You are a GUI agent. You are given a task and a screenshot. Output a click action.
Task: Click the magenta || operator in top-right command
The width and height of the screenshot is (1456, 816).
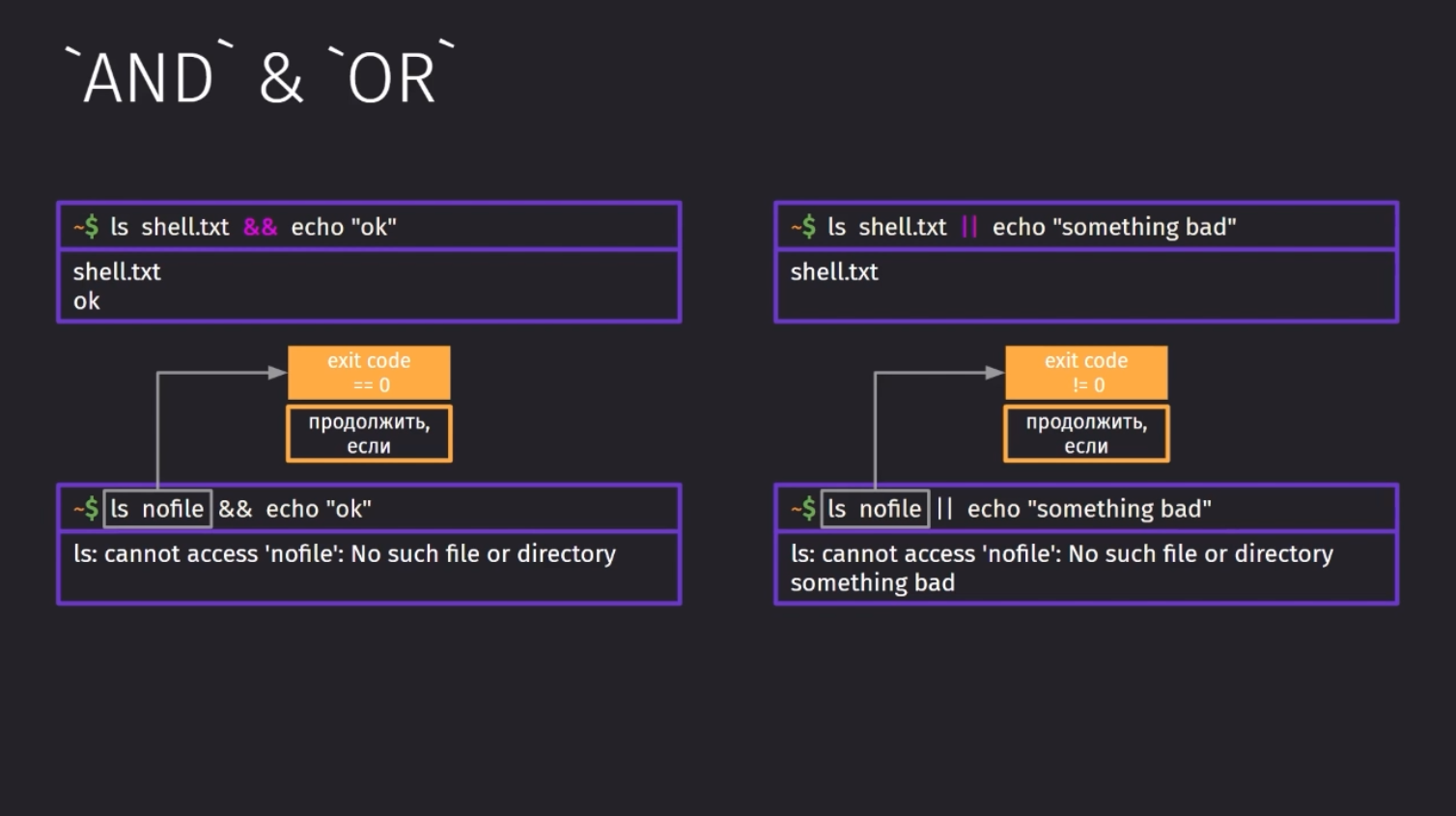[969, 227]
